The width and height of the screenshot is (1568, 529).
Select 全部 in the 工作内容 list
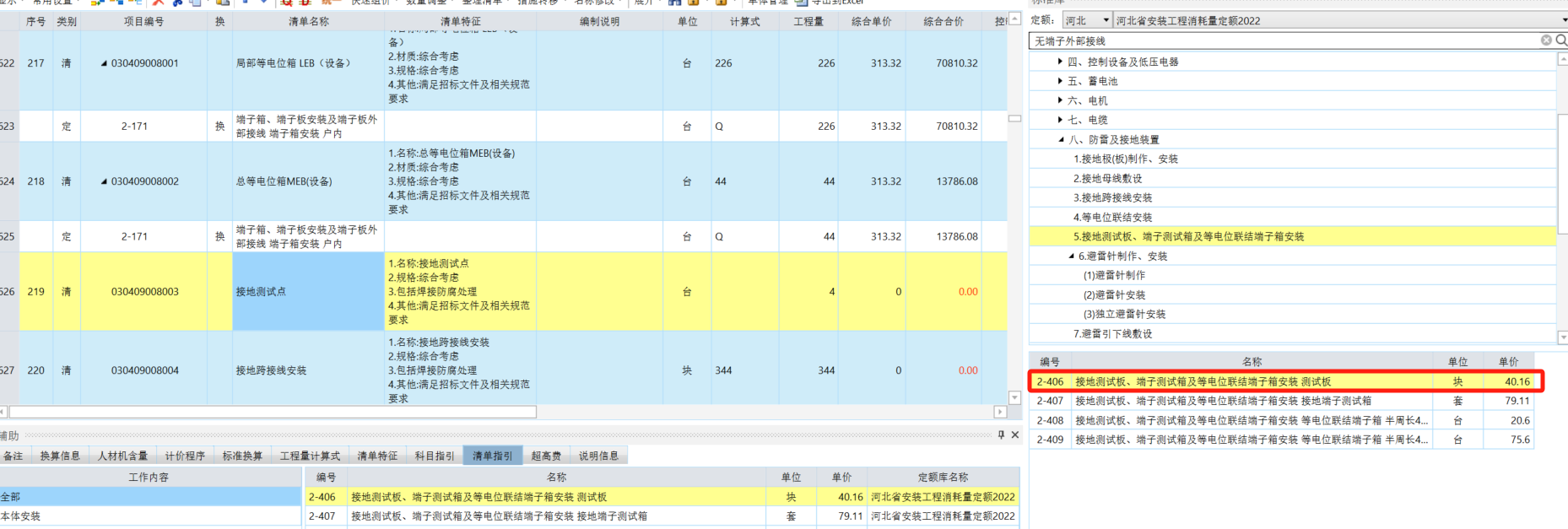click(149, 497)
